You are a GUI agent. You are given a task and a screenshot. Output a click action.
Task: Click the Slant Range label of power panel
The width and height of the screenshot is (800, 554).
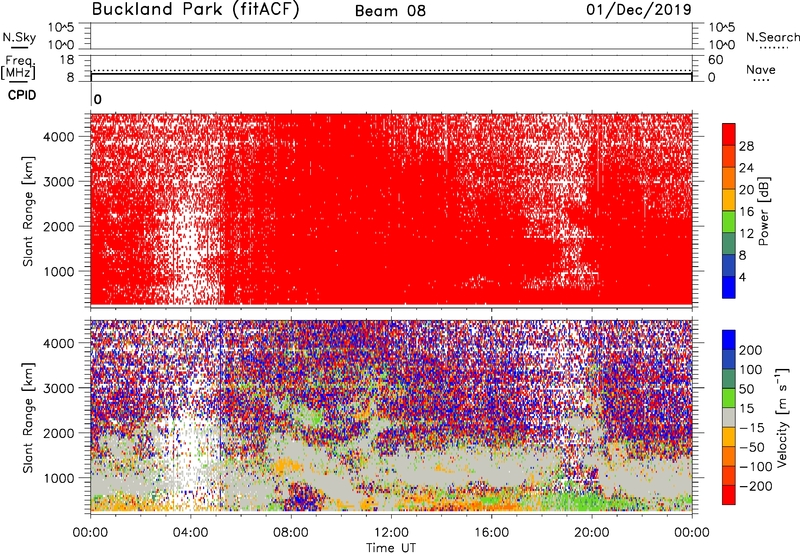tap(28, 211)
